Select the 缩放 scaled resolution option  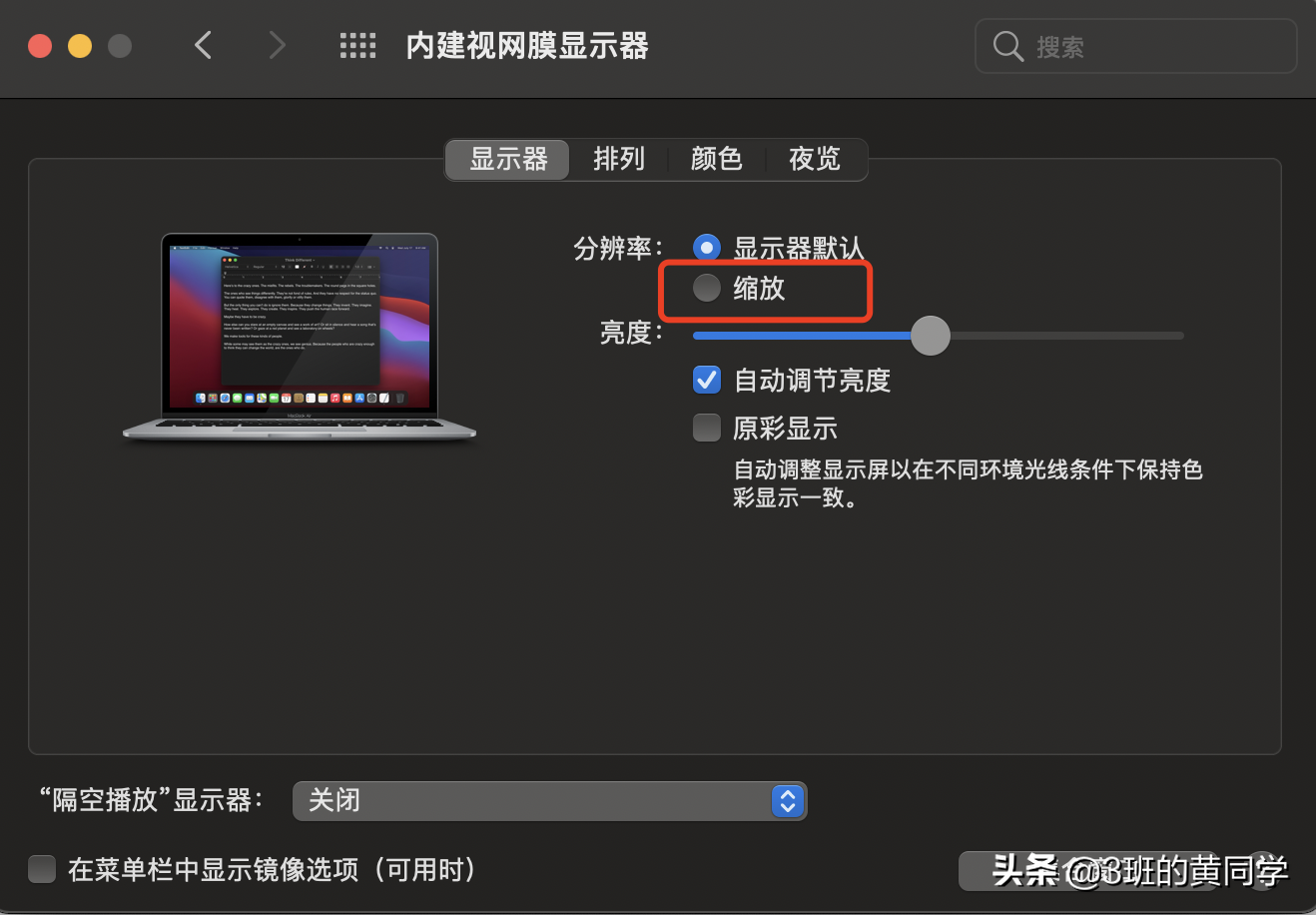707,288
